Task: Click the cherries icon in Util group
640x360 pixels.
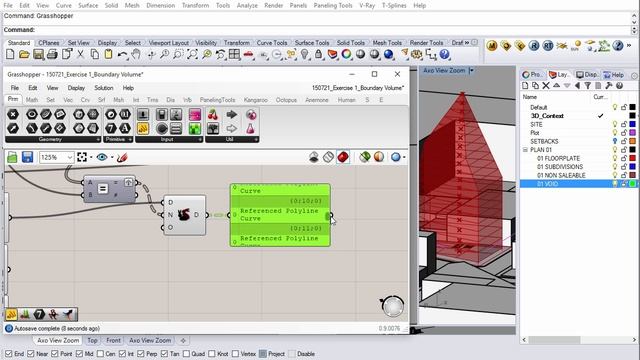Action: tap(213, 115)
